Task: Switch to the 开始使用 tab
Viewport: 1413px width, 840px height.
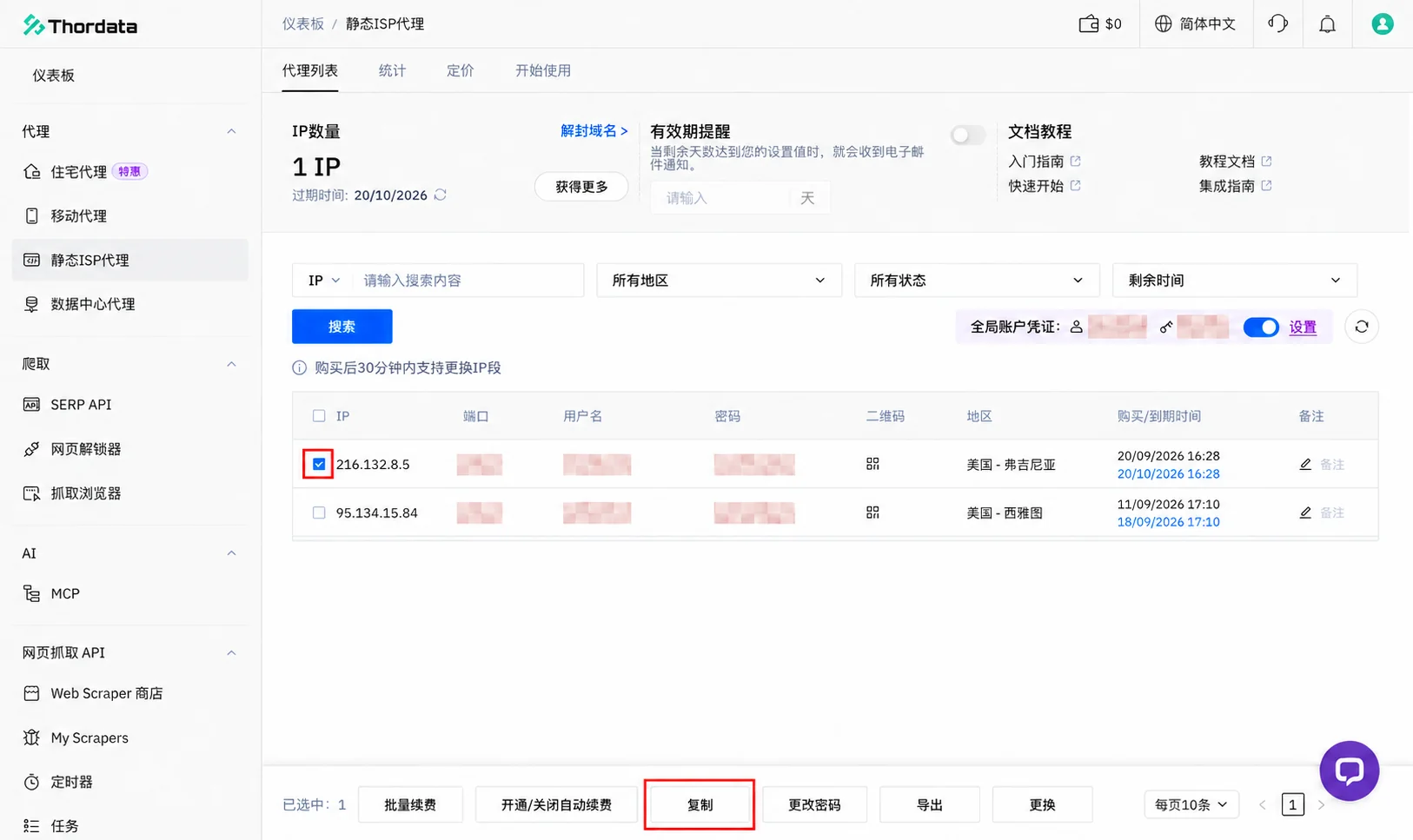Action: [x=543, y=70]
